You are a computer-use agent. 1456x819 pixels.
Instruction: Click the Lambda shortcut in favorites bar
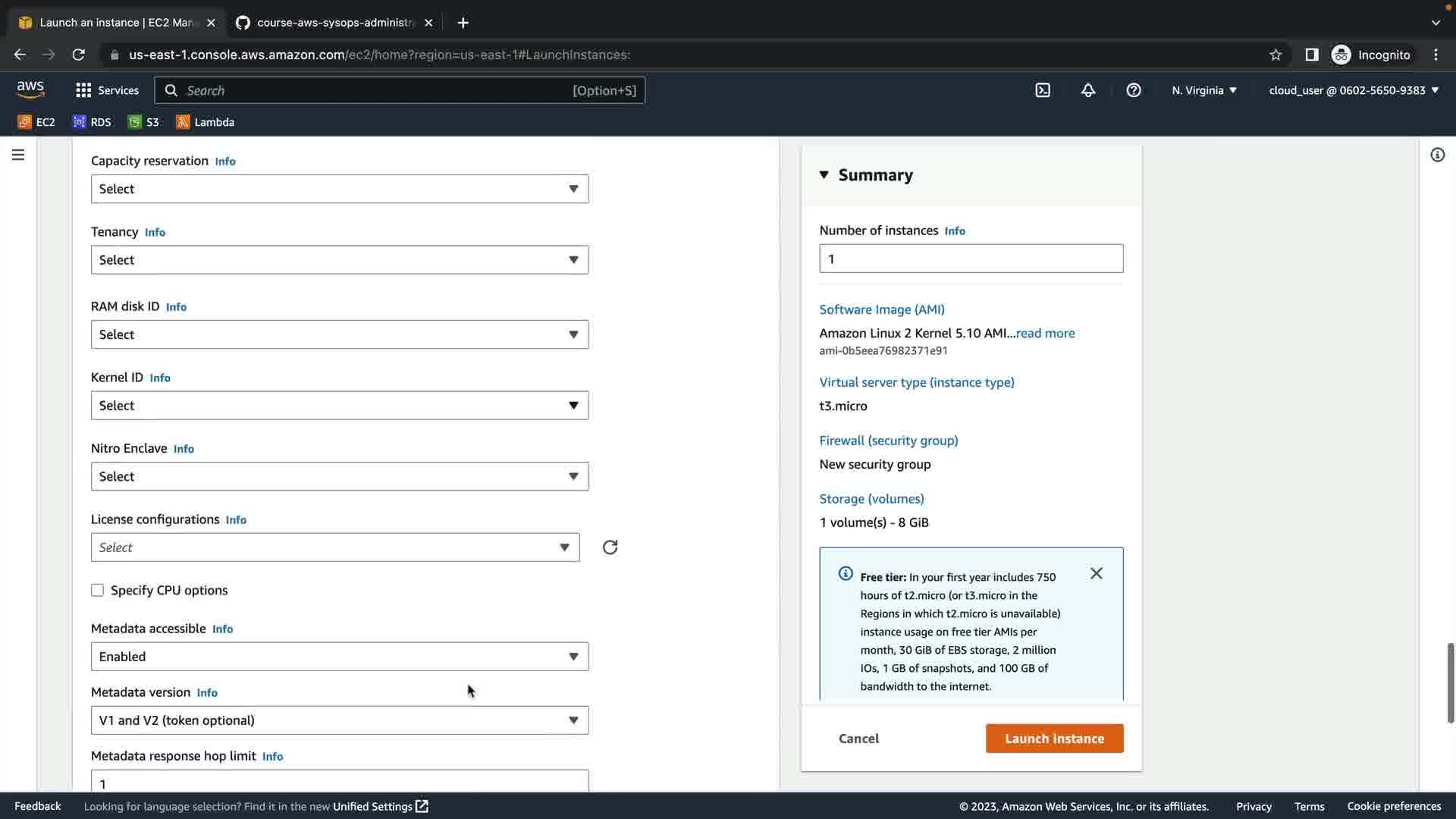[205, 122]
